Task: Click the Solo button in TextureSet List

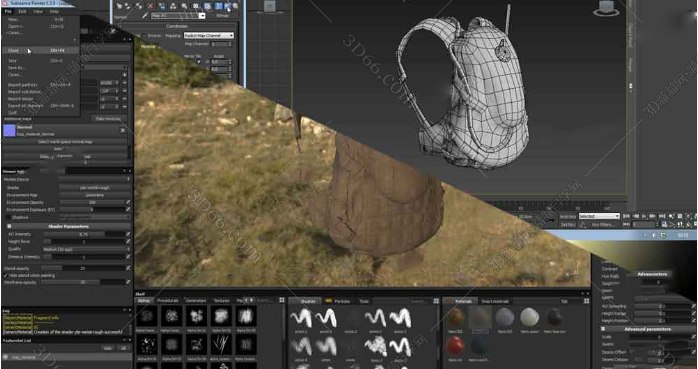Action: pyautogui.click(x=107, y=348)
